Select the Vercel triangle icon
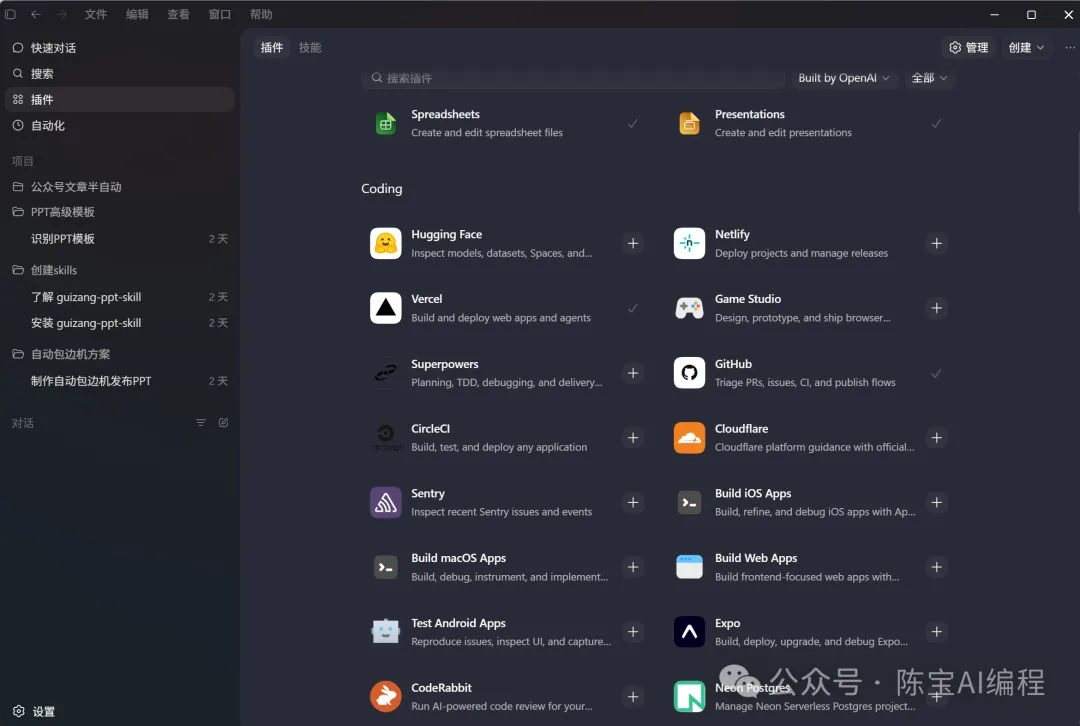The height and width of the screenshot is (726, 1080). (386, 308)
